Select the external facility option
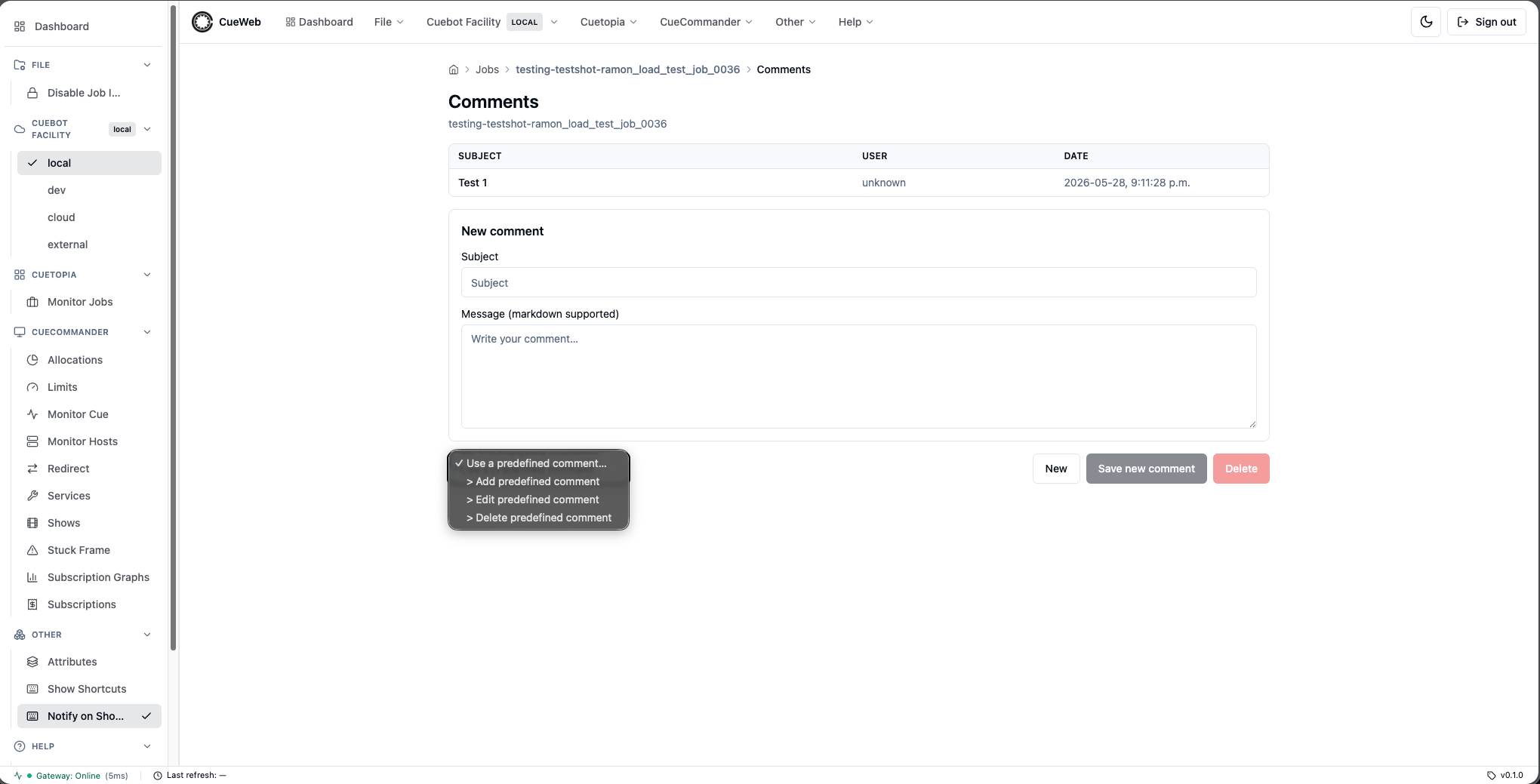 [89, 244]
